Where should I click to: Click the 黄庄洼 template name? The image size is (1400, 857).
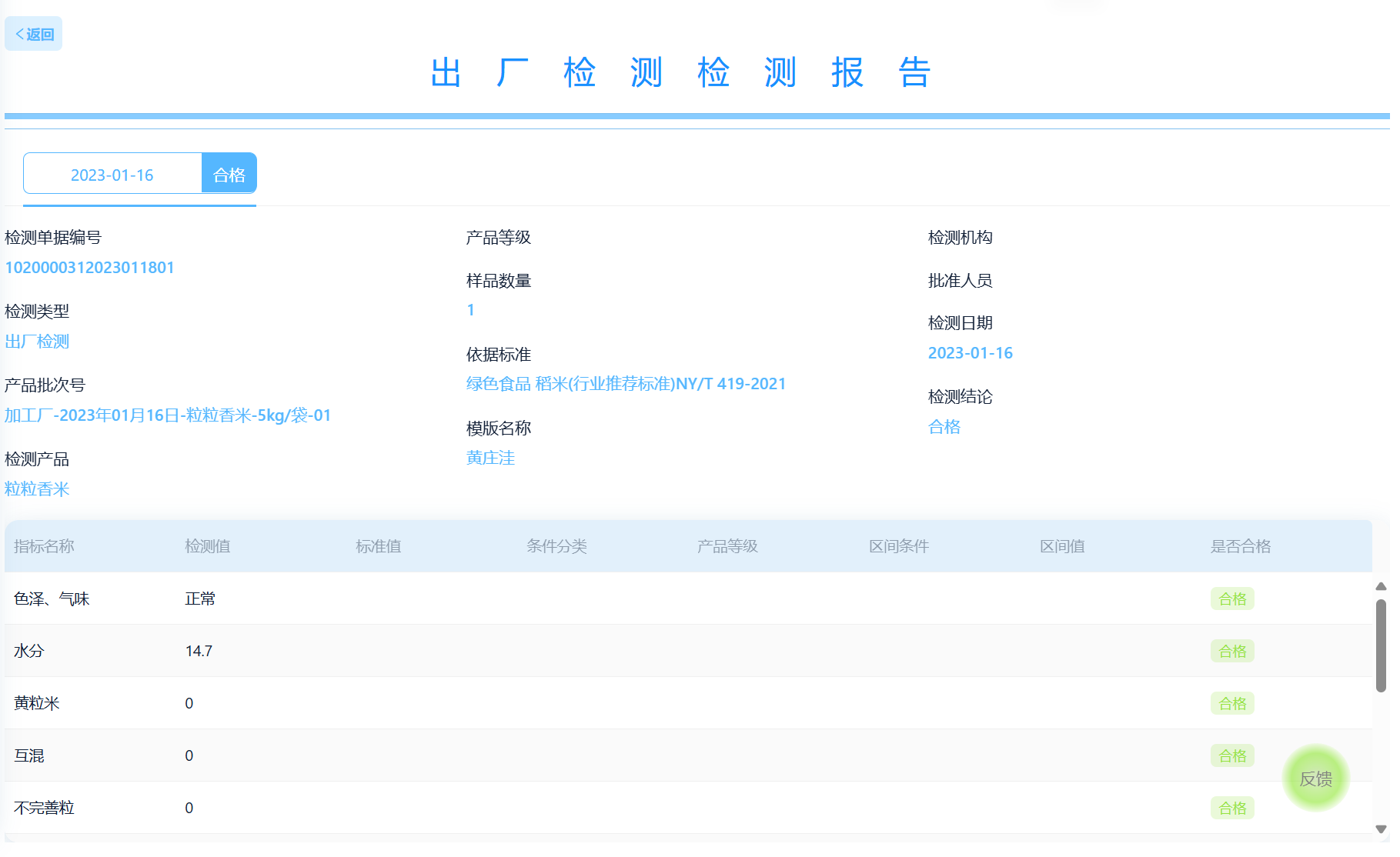(490, 458)
